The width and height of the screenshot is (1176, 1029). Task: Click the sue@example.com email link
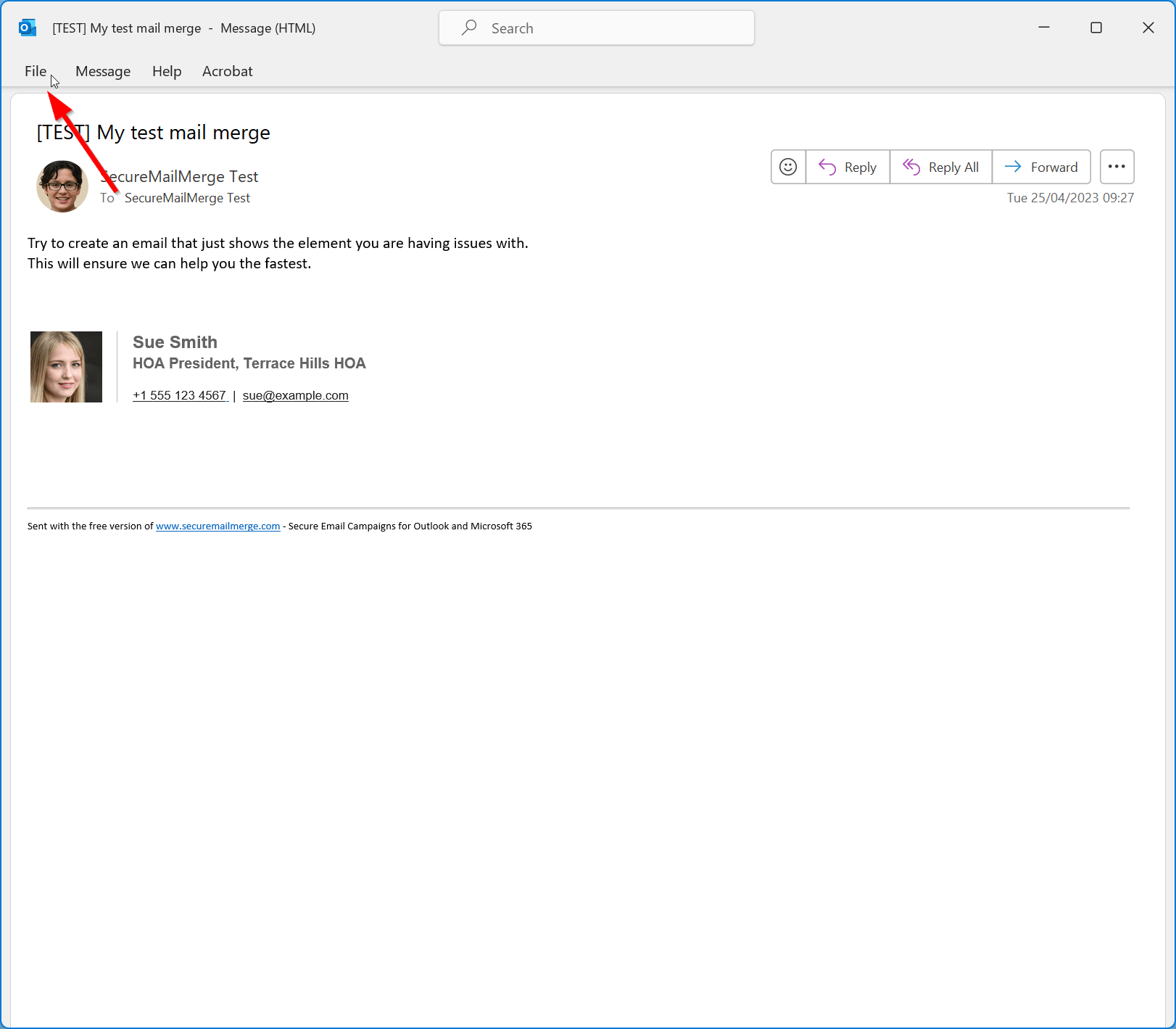(295, 395)
